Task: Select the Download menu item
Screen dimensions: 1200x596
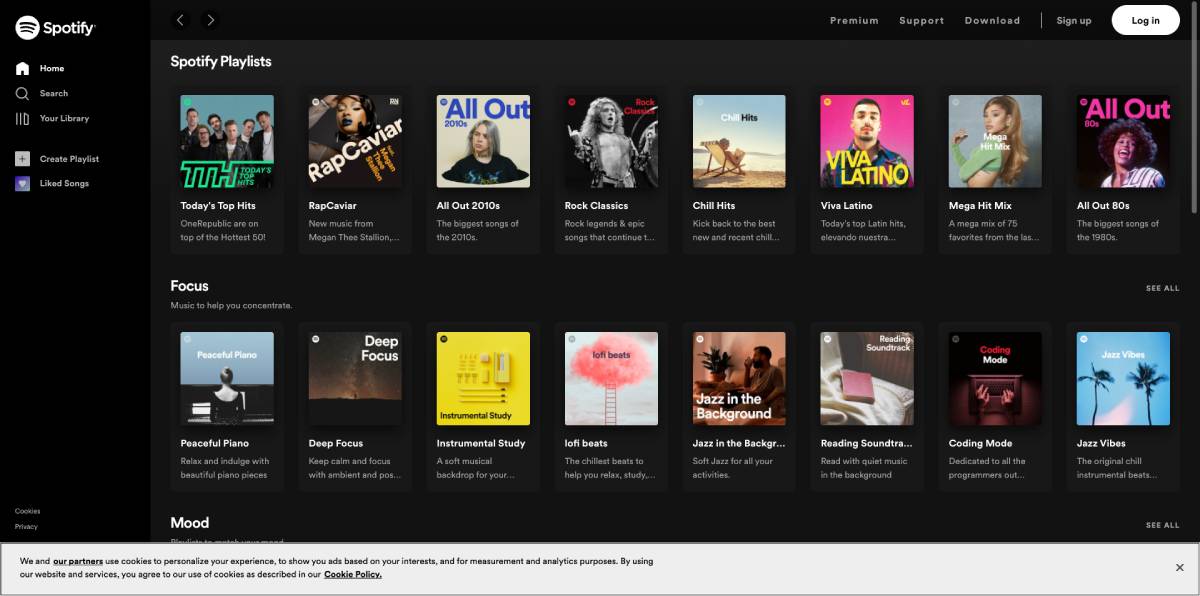Action: coord(992,21)
